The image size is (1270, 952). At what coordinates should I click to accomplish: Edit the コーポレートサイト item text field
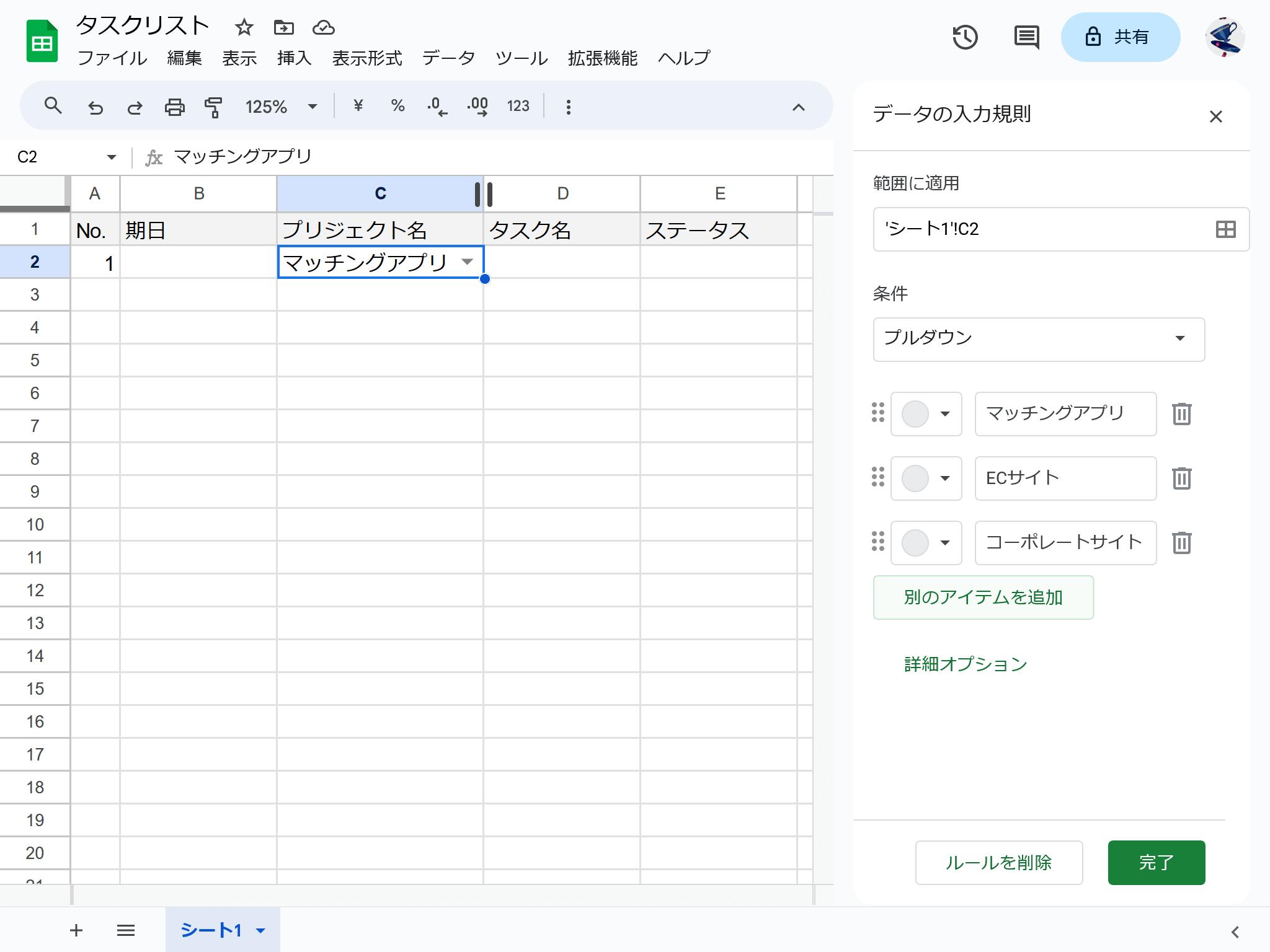1065,542
